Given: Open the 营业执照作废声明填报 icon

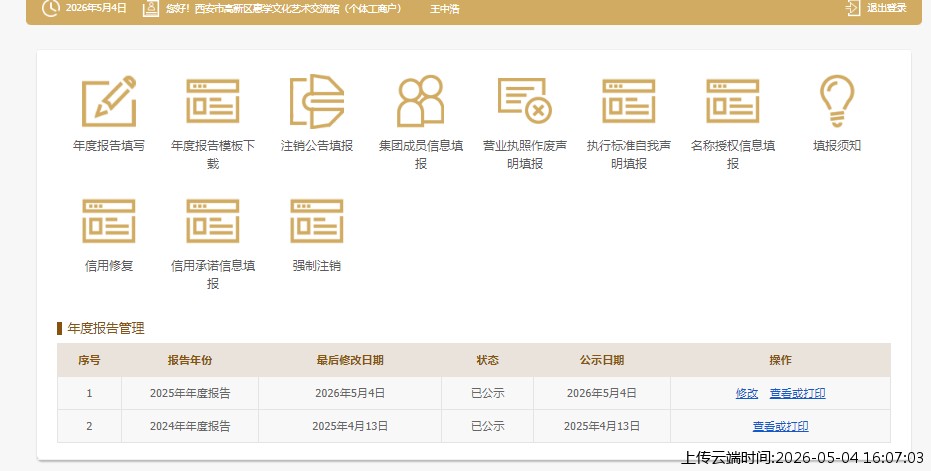Looking at the screenshot, I should coord(525,100).
